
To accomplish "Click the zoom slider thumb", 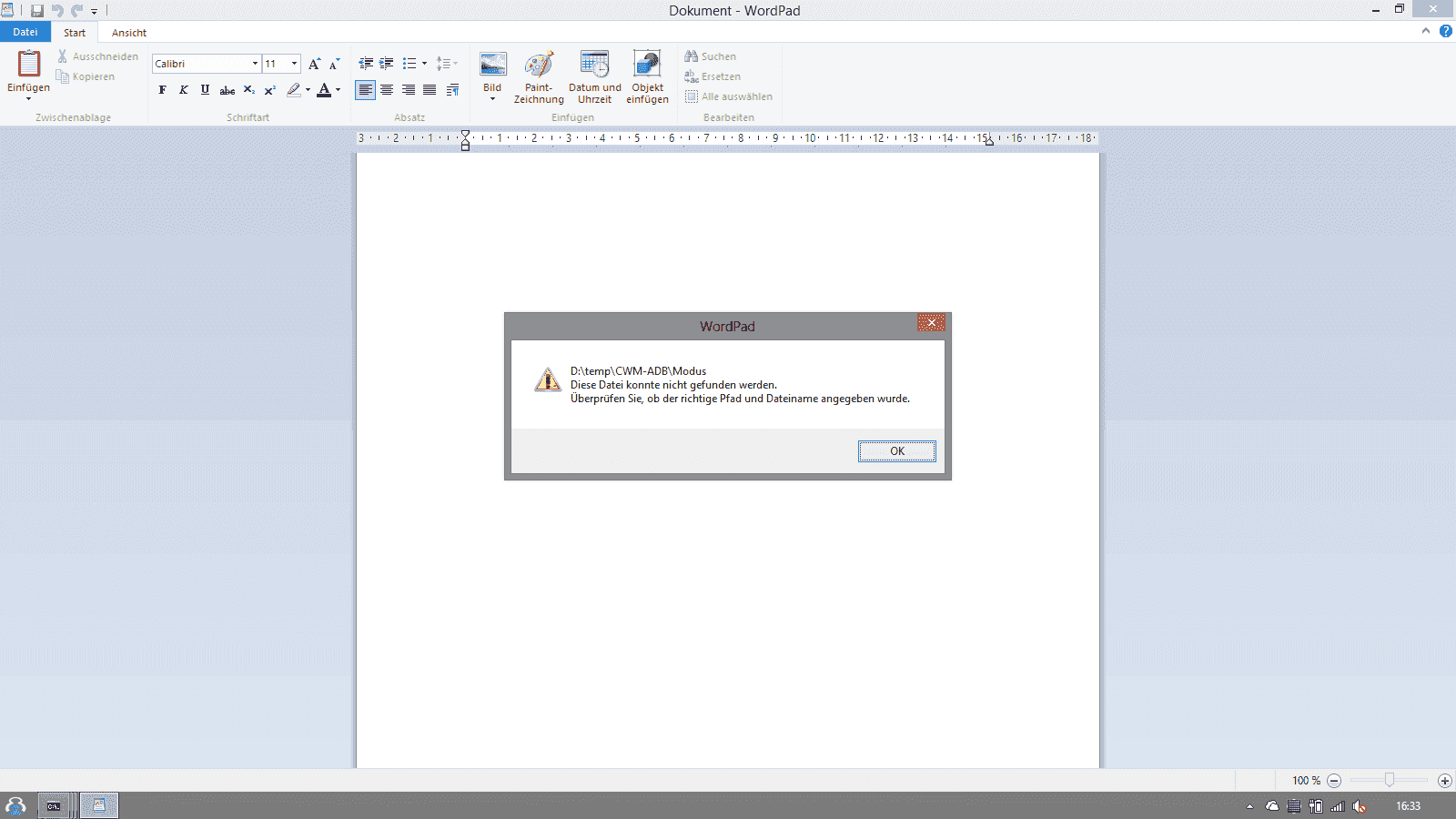I will coord(1390,780).
